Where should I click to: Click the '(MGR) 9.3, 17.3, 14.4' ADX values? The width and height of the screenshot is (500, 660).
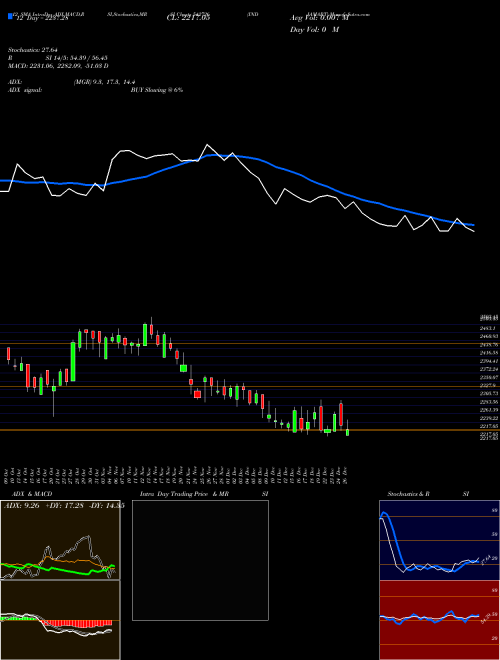pyautogui.click(x=105, y=82)
